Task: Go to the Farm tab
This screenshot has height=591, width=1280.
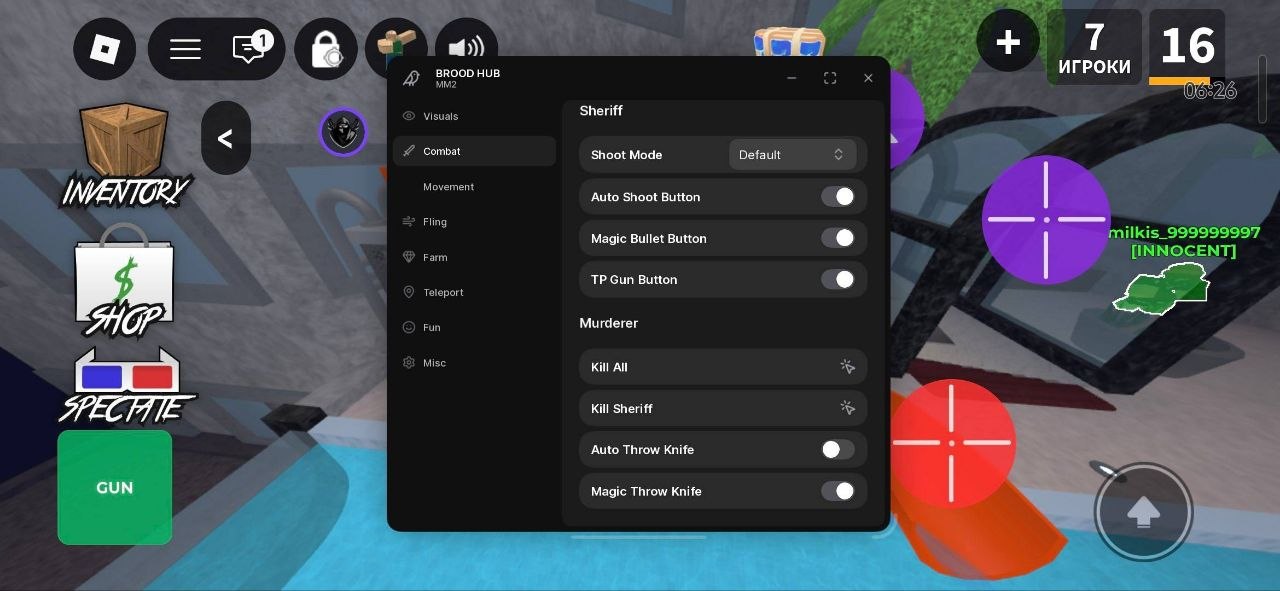Action: tap(474, 257)
